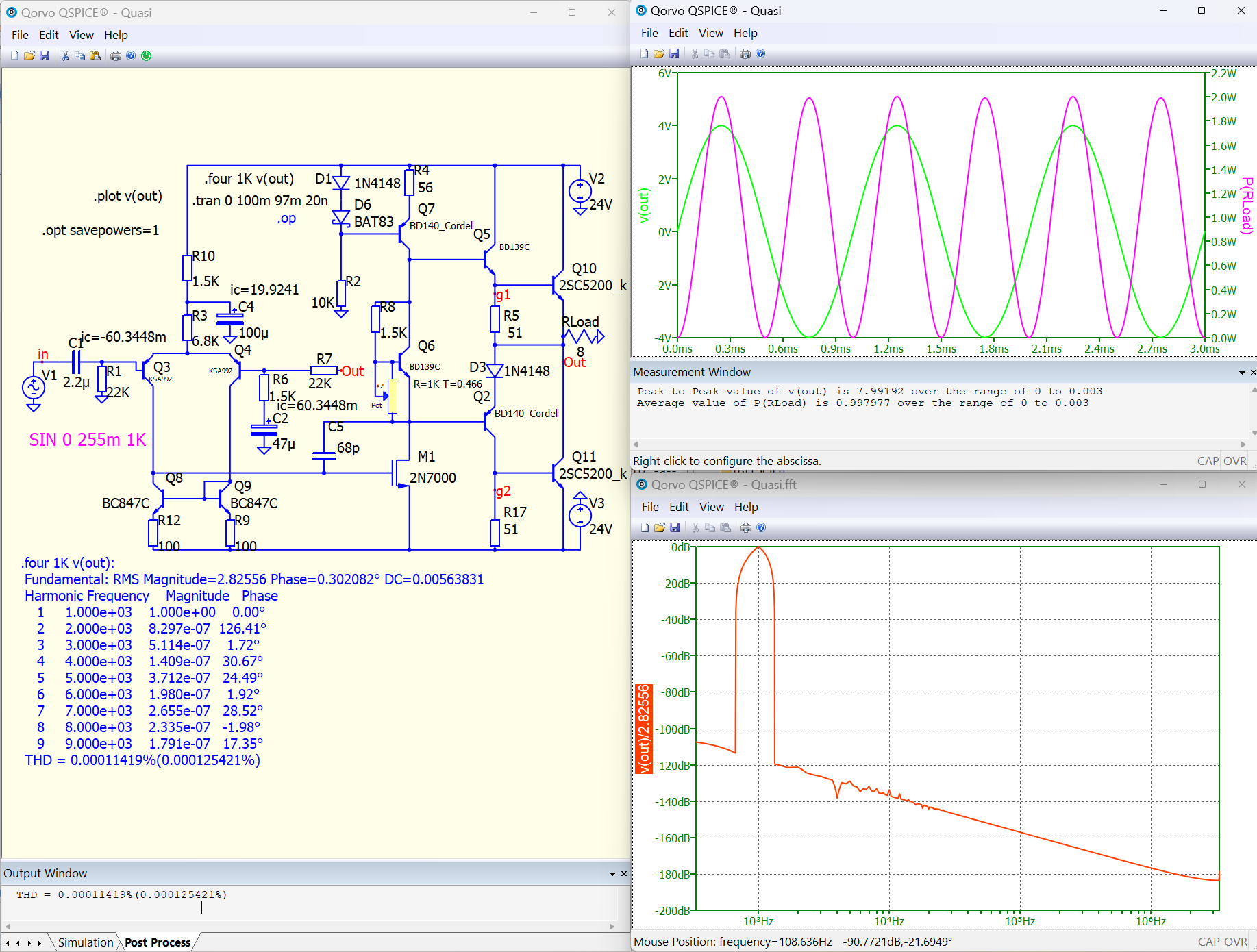Close the Output Window pane

click(624, 873)
